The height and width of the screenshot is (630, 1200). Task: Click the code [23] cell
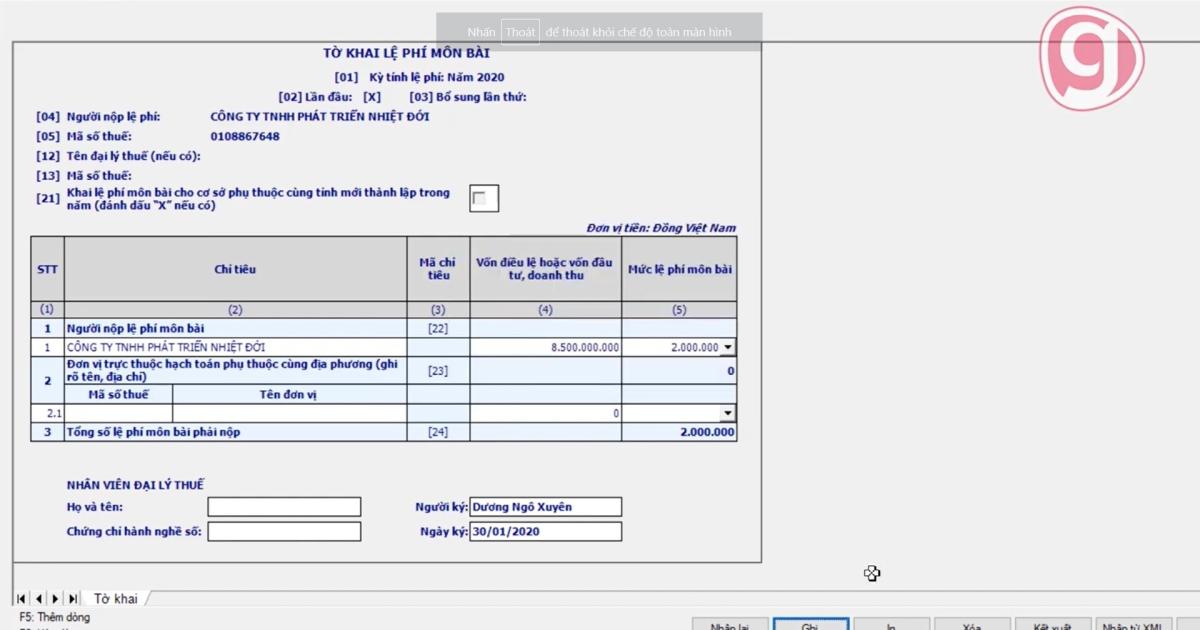click(438, 371)
